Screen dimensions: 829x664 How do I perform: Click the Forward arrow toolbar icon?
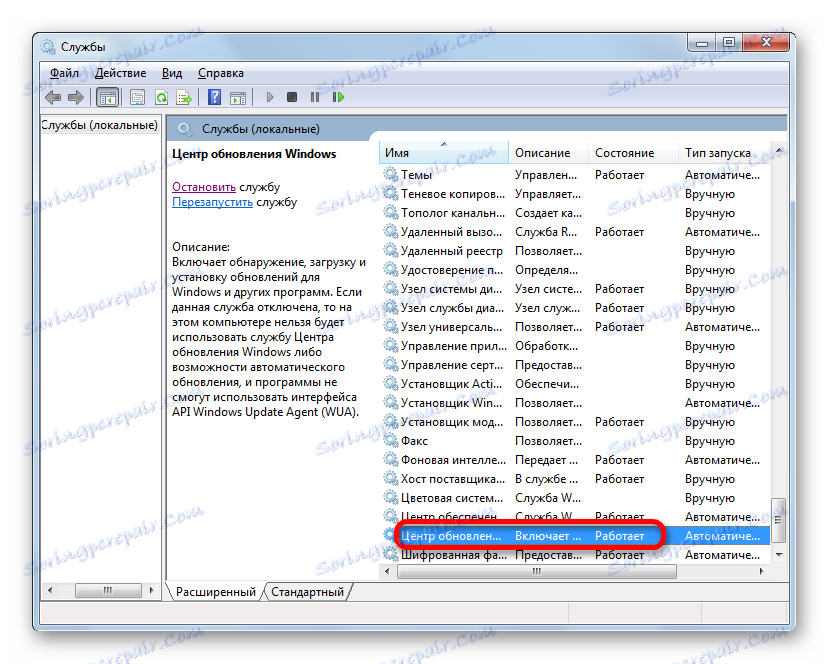tap(76, 97)
